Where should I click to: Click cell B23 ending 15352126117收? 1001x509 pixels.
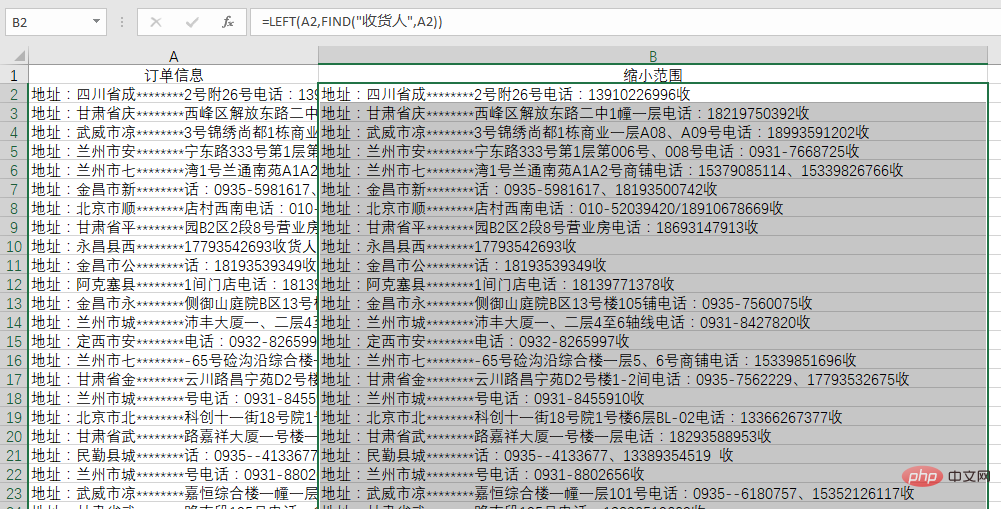tap(652, 493)
